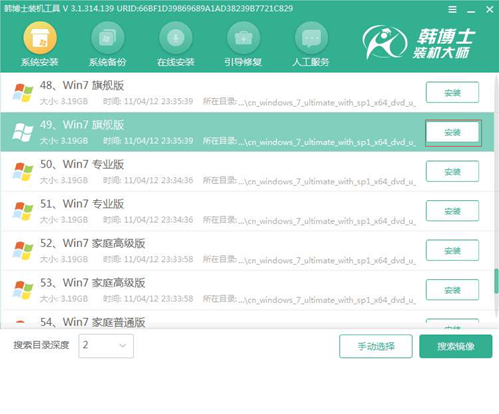Install item 51 Win7 专业版

pos(452,211)
